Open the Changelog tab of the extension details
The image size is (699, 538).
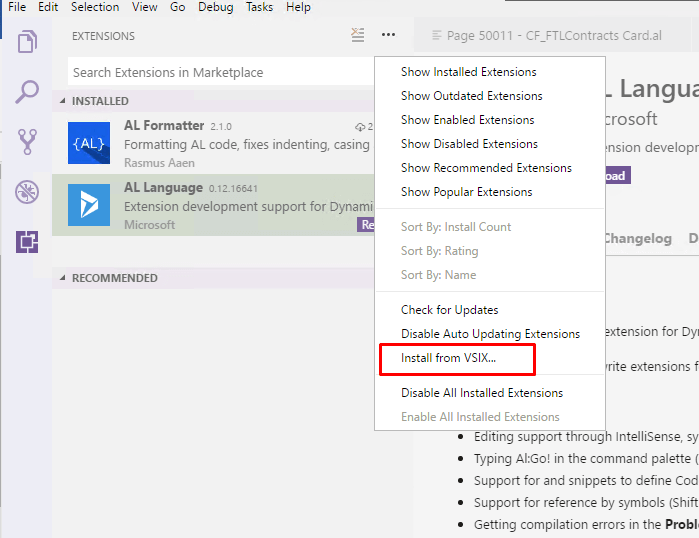click(638, 238)
